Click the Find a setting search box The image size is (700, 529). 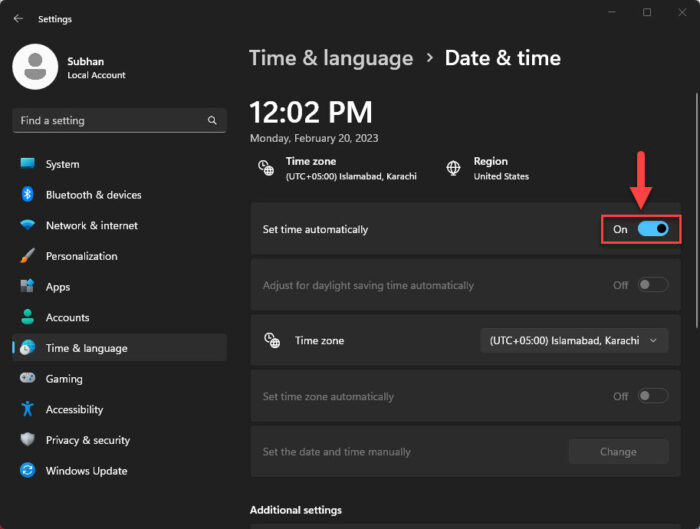click(x=120, y=121)
